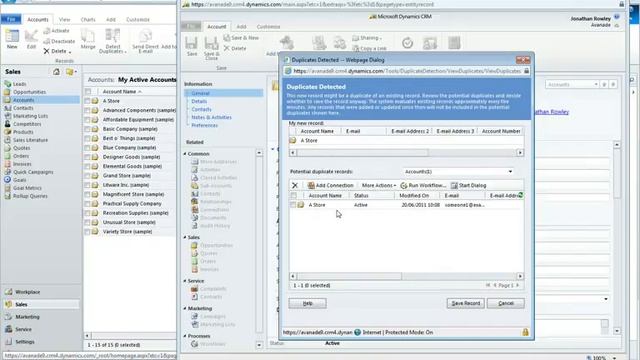Click Deactivate in the Records ribbon group
This screenshot has height=360, width=640.
point(60,41)
